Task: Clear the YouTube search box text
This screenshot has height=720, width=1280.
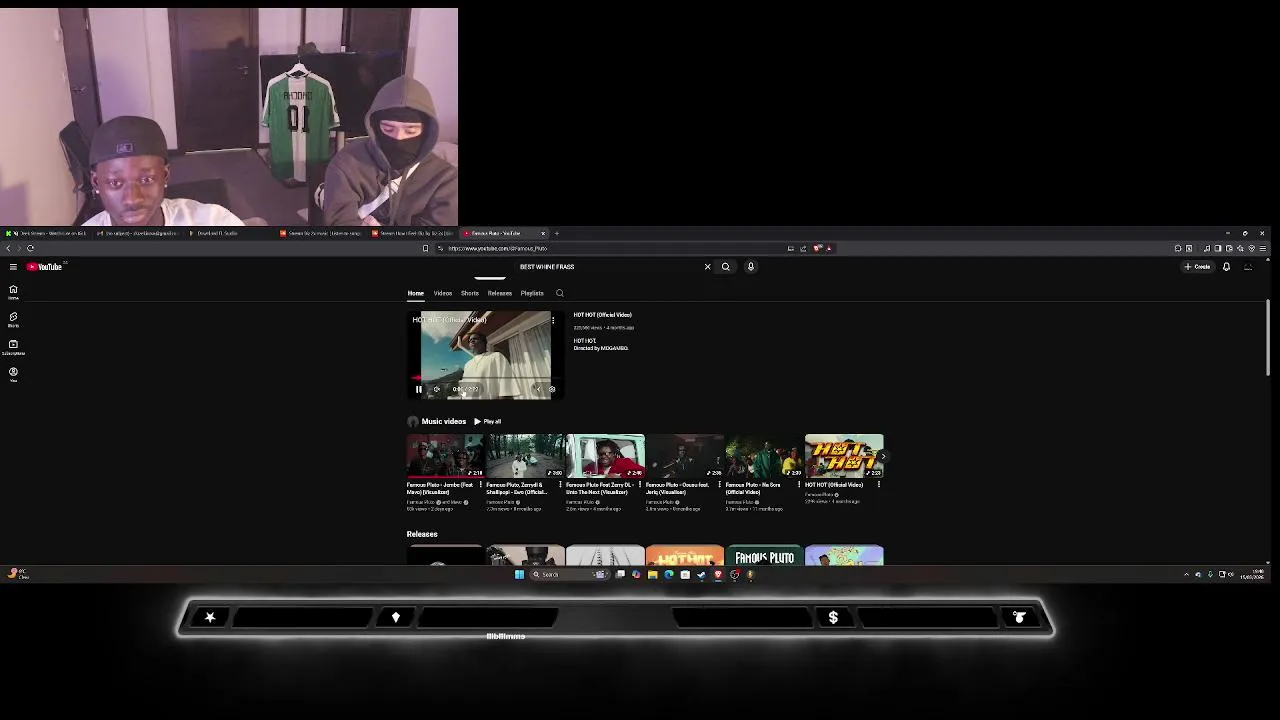Action: click(x=707, y=267)
